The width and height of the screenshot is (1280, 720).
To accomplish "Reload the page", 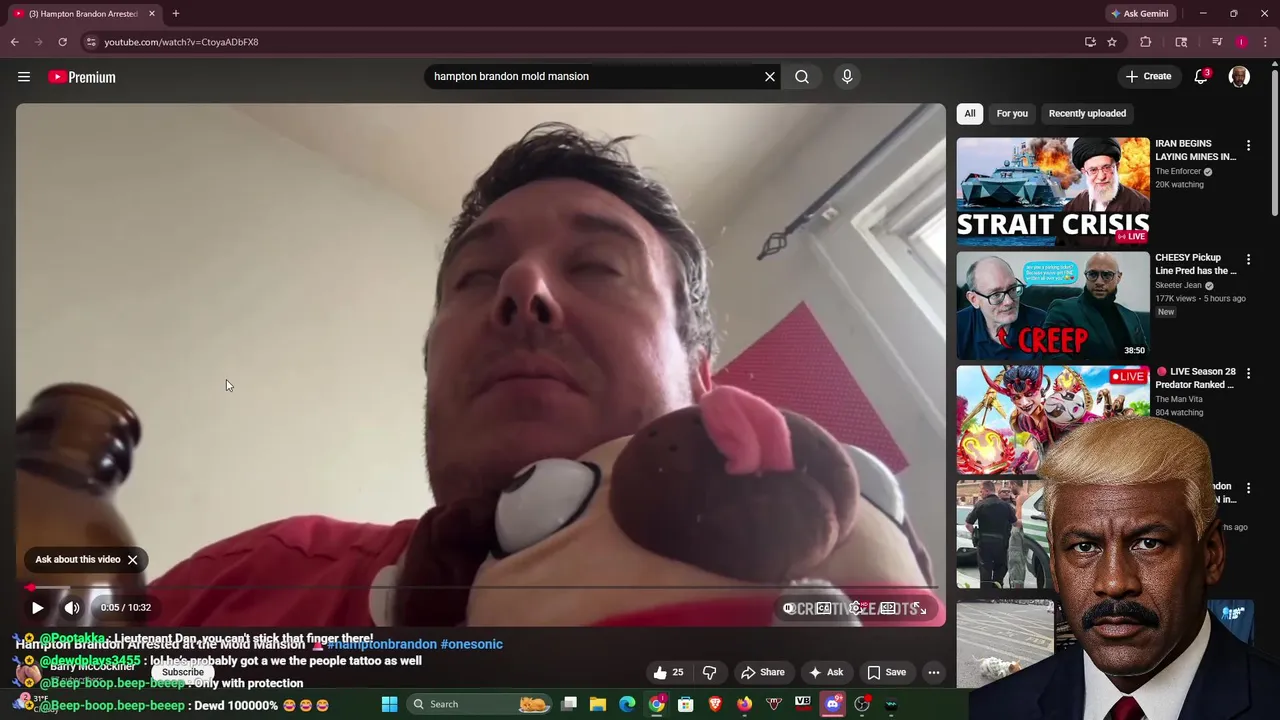I will coord(62,42).
